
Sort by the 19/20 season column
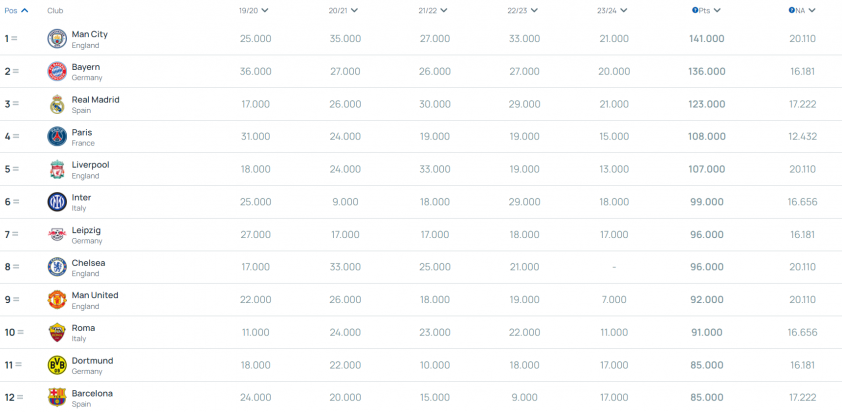tap(254, 10)
